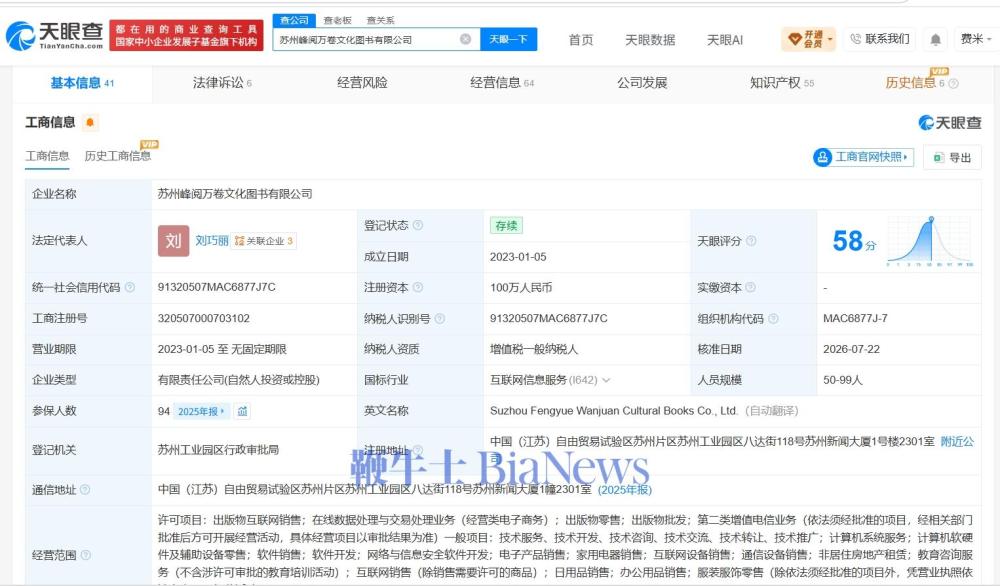The height and width of the screenshot is (586, 1000).
Task: Click the 天眼一下 search button
Action: (x=508, y=40)
